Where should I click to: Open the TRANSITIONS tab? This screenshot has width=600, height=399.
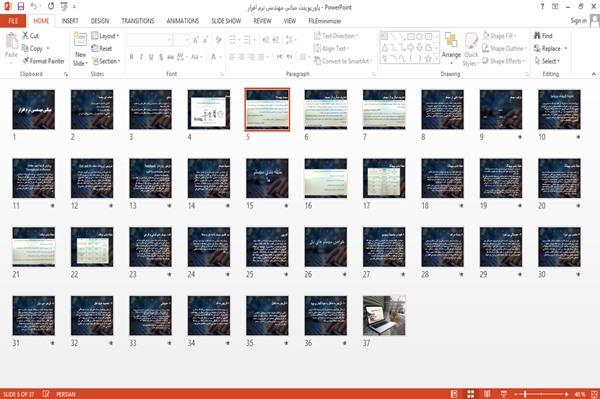(x=138, y=21)
